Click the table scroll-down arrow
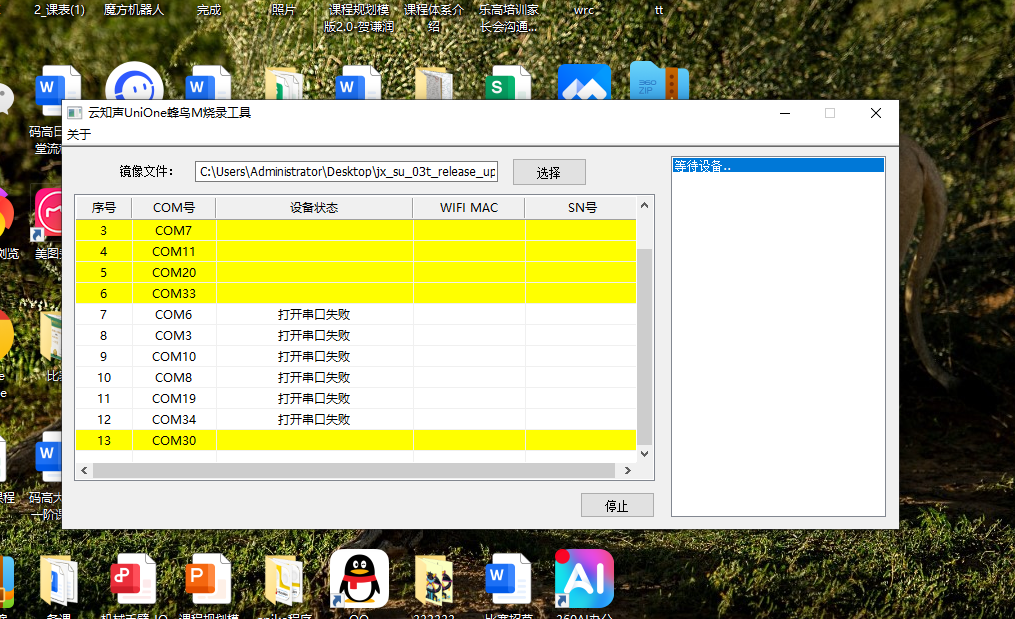The height and width of the screenshot is (619, 1015). (x=645, y=453)
